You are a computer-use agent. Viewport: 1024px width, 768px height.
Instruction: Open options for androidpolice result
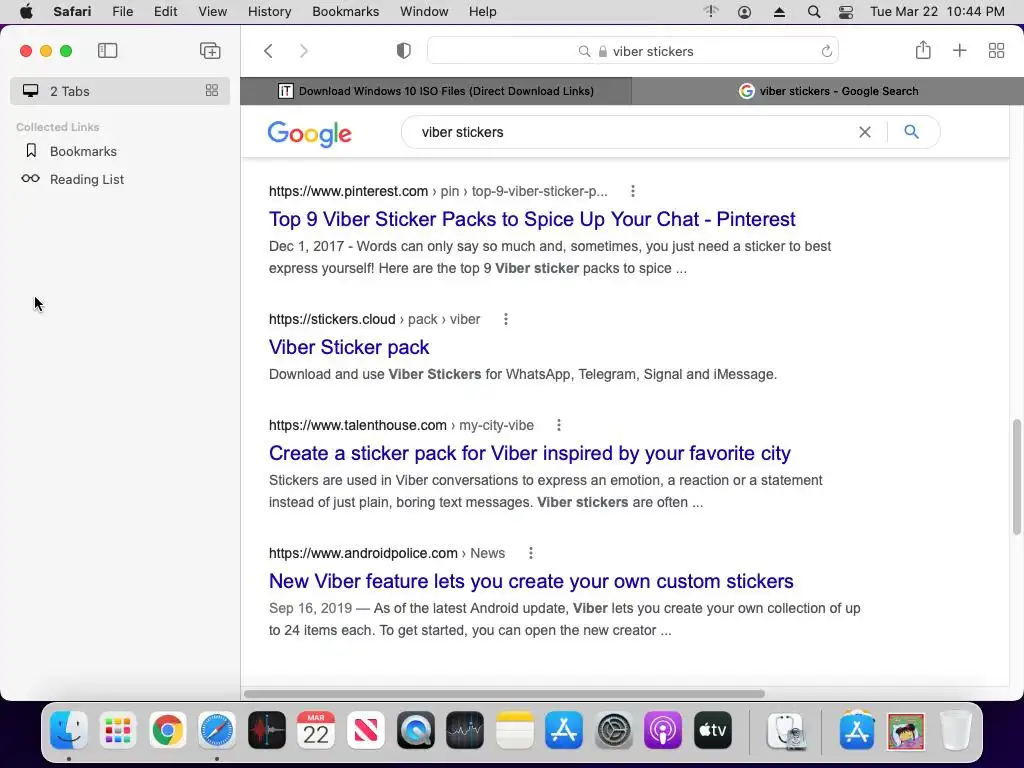[x=530, y=553]
